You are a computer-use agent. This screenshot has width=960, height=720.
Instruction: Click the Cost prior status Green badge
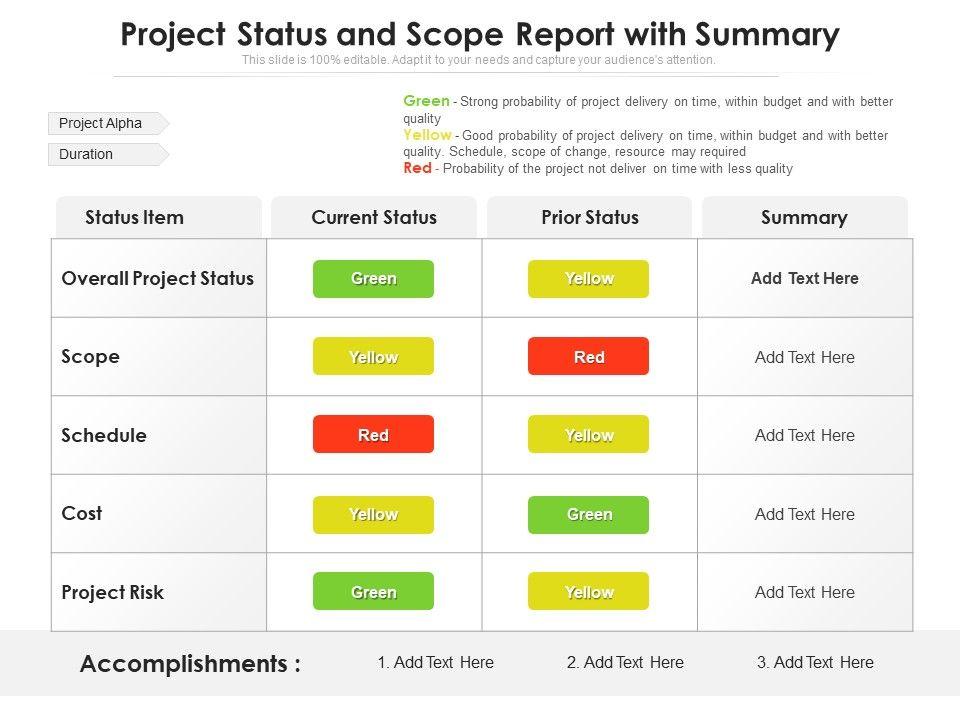pyautogui.click(x=589, y=514)
